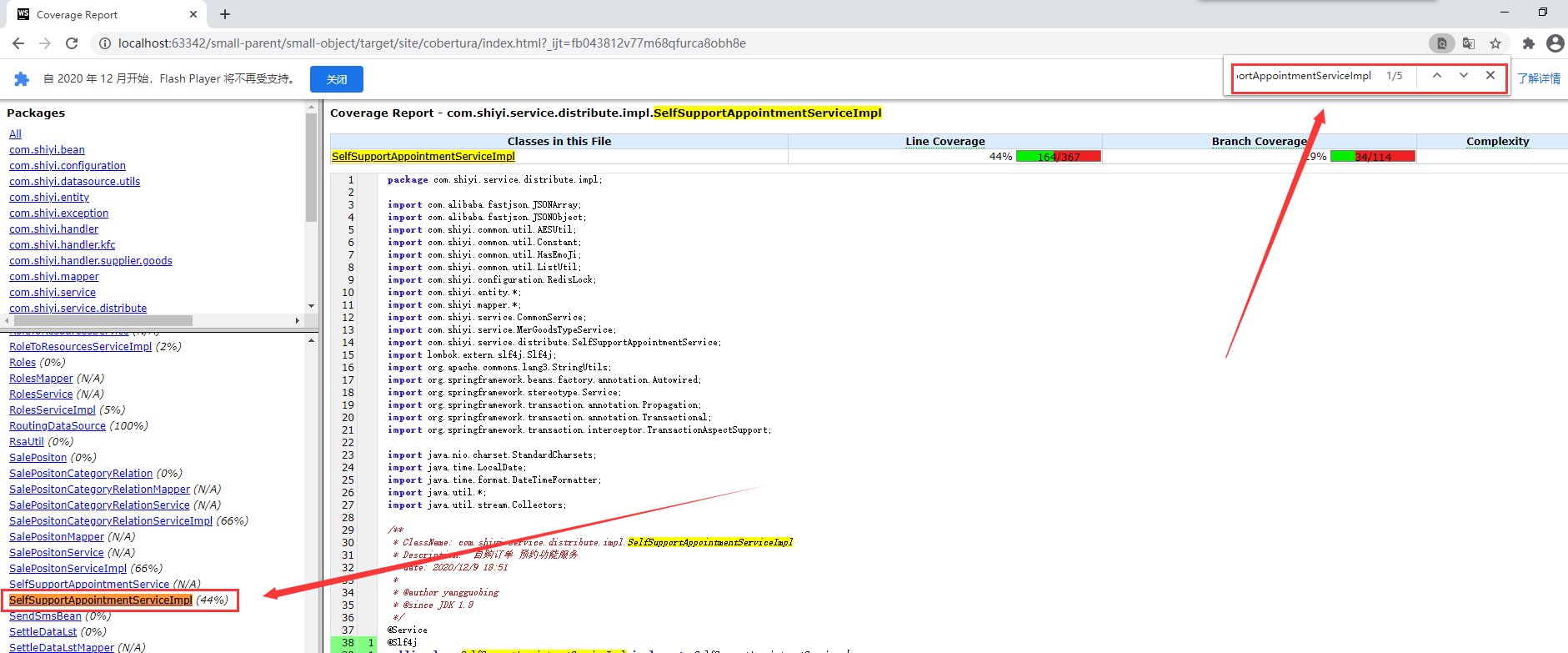Click scroll-down arrow of Packages pane
Image resolution: width=1568 pixels, height=653 pixels.
(311, 306)
